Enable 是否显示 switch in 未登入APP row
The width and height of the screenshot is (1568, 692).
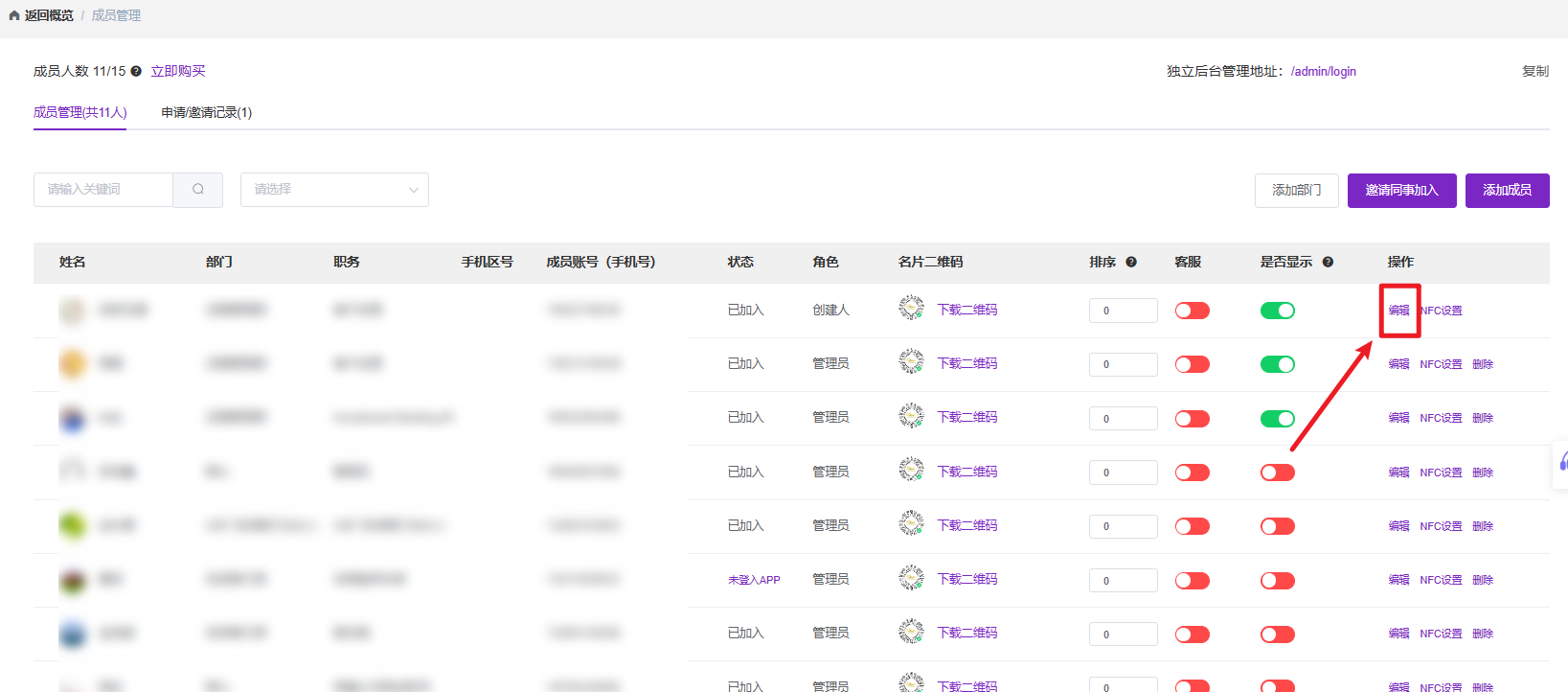[x=1277, y=581]
